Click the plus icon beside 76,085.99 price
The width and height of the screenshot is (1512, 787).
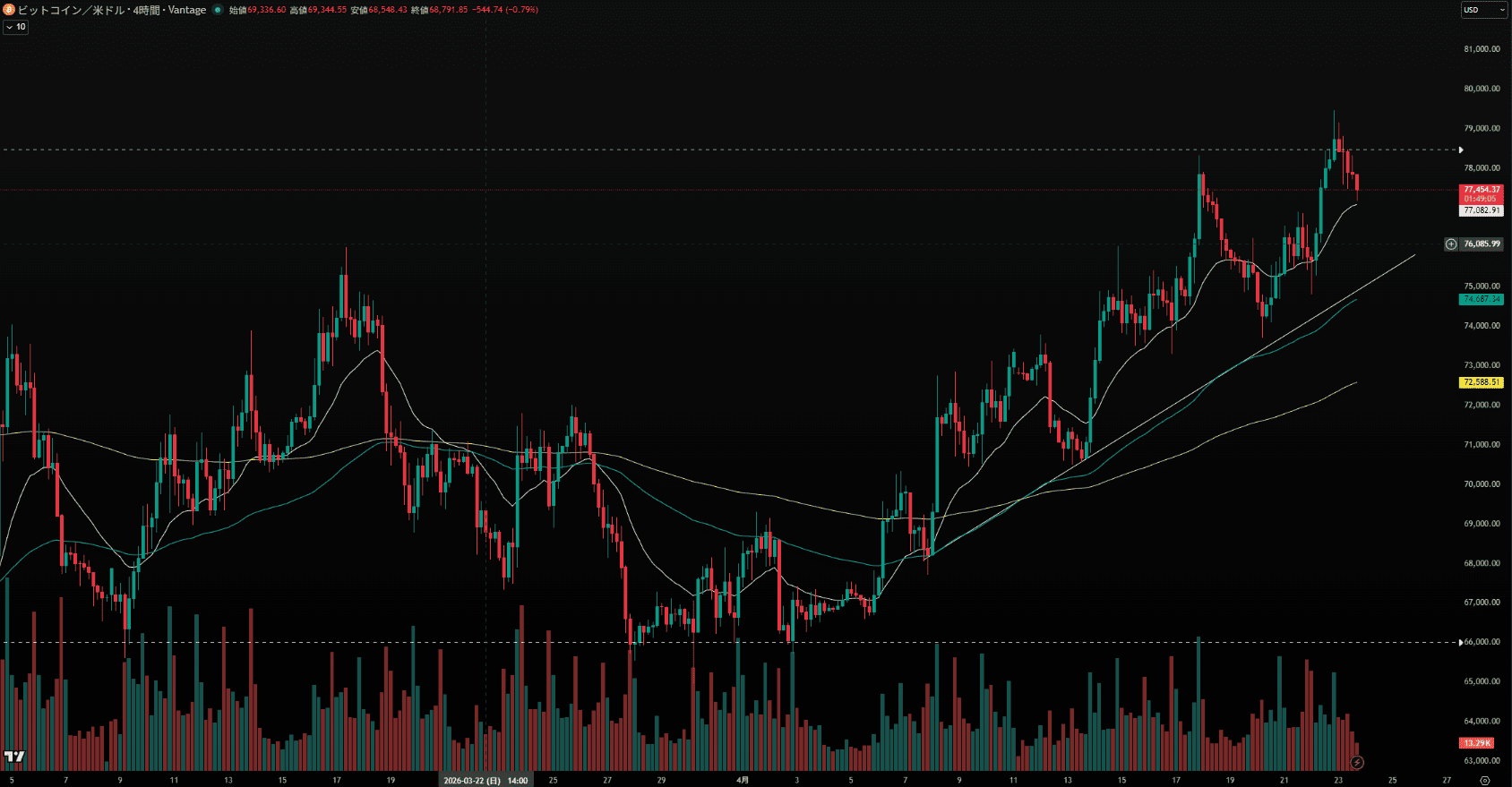pos(1451,244)
